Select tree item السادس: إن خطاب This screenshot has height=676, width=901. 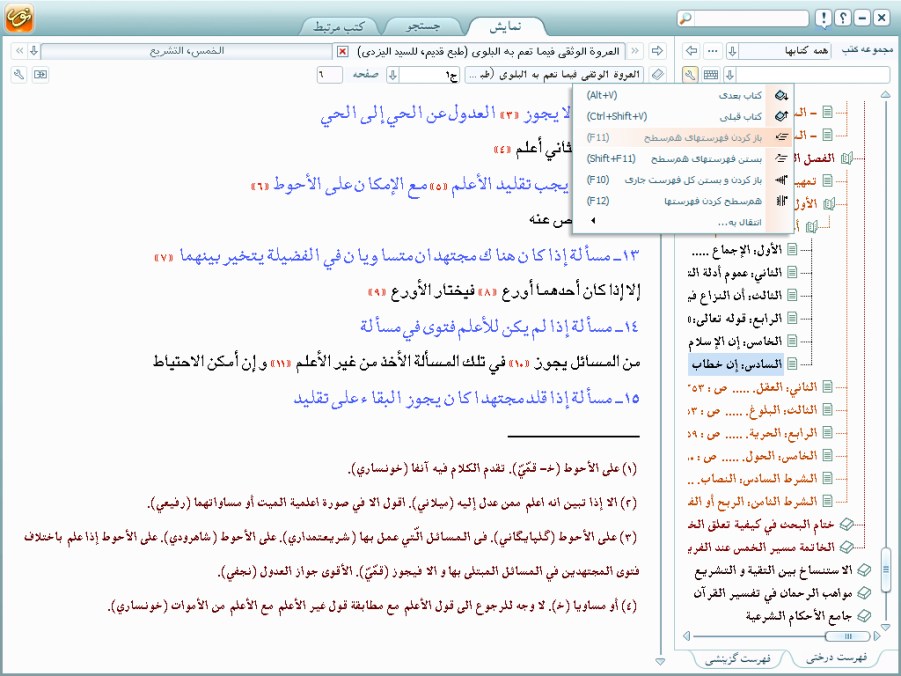coord(736,364)
